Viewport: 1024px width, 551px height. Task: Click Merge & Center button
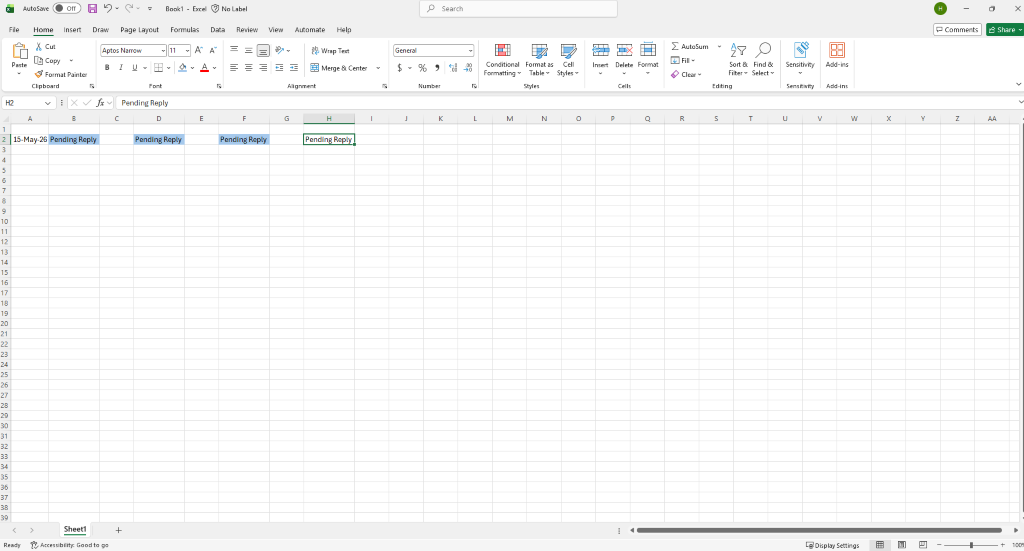[339, 68]
